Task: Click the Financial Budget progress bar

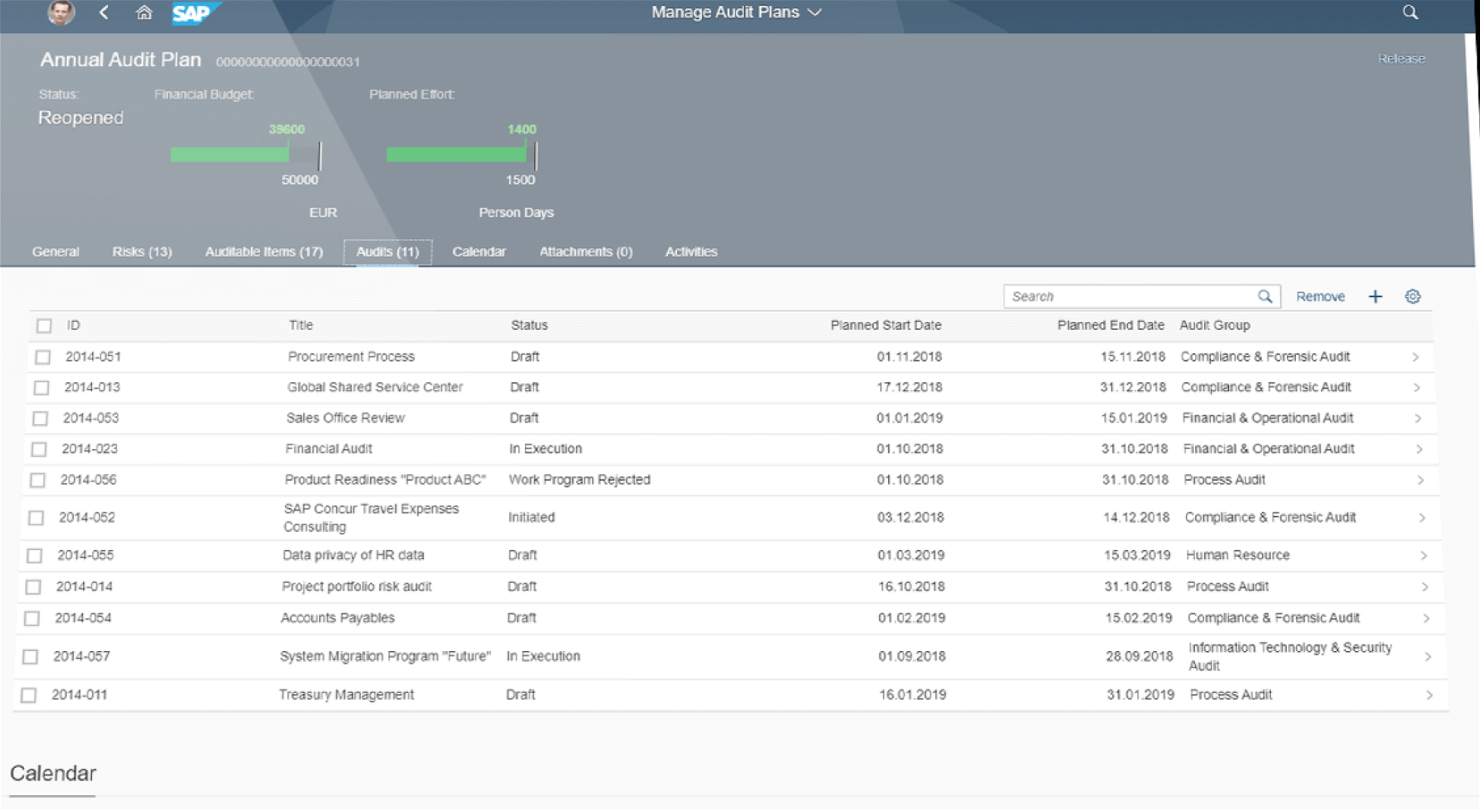Action: click(245, 155)
